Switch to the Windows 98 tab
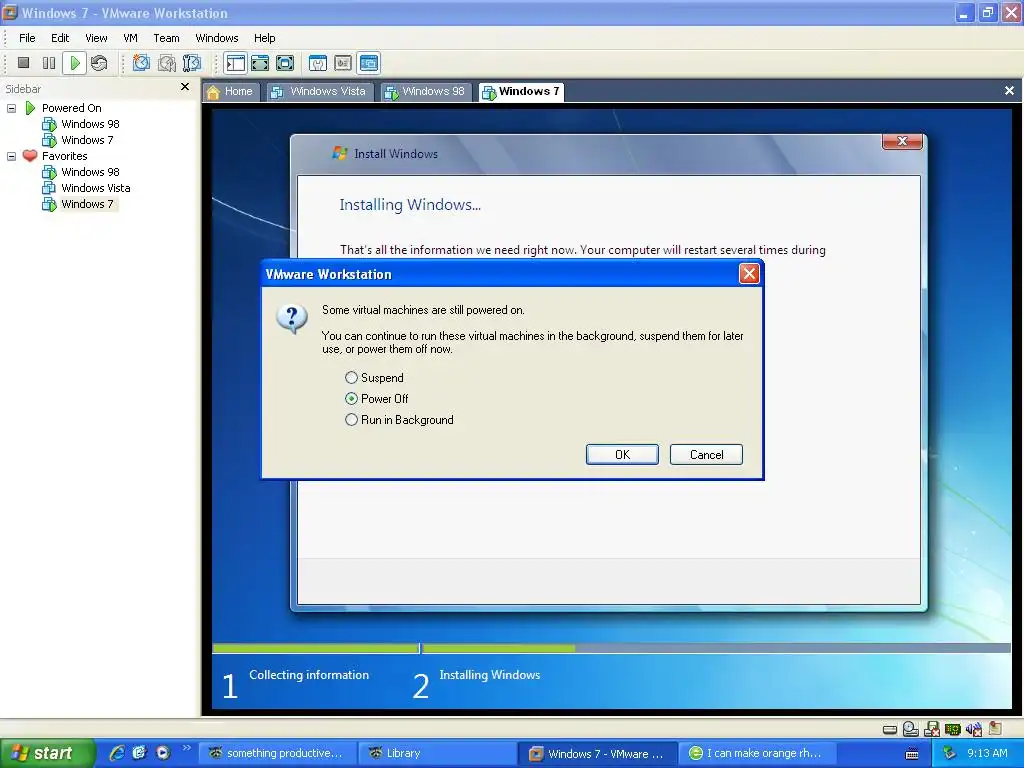The height and width of the screenshot is (768, 1024). coord(426,91)
